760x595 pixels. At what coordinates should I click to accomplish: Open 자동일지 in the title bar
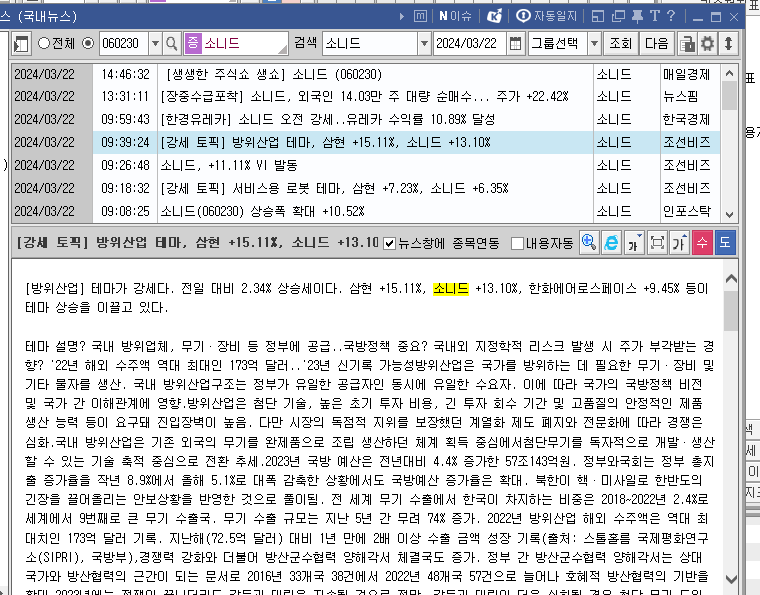546,16
